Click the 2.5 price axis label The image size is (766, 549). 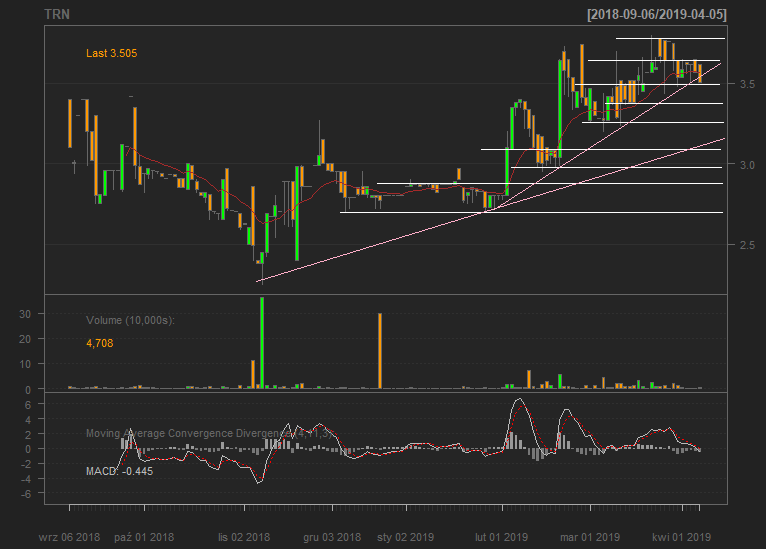(x=747, y=245)
